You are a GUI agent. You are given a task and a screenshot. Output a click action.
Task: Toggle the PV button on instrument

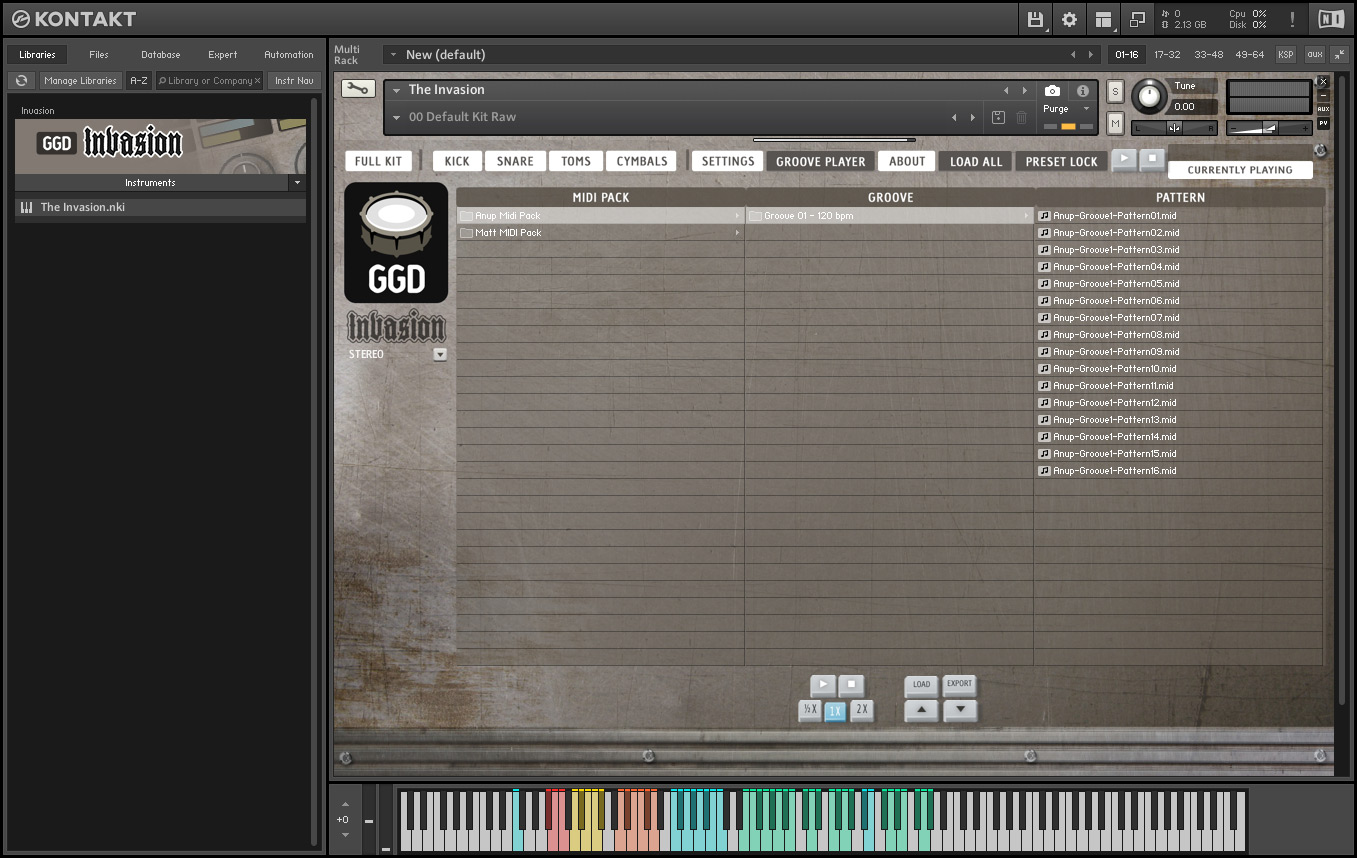point(1323,123)
